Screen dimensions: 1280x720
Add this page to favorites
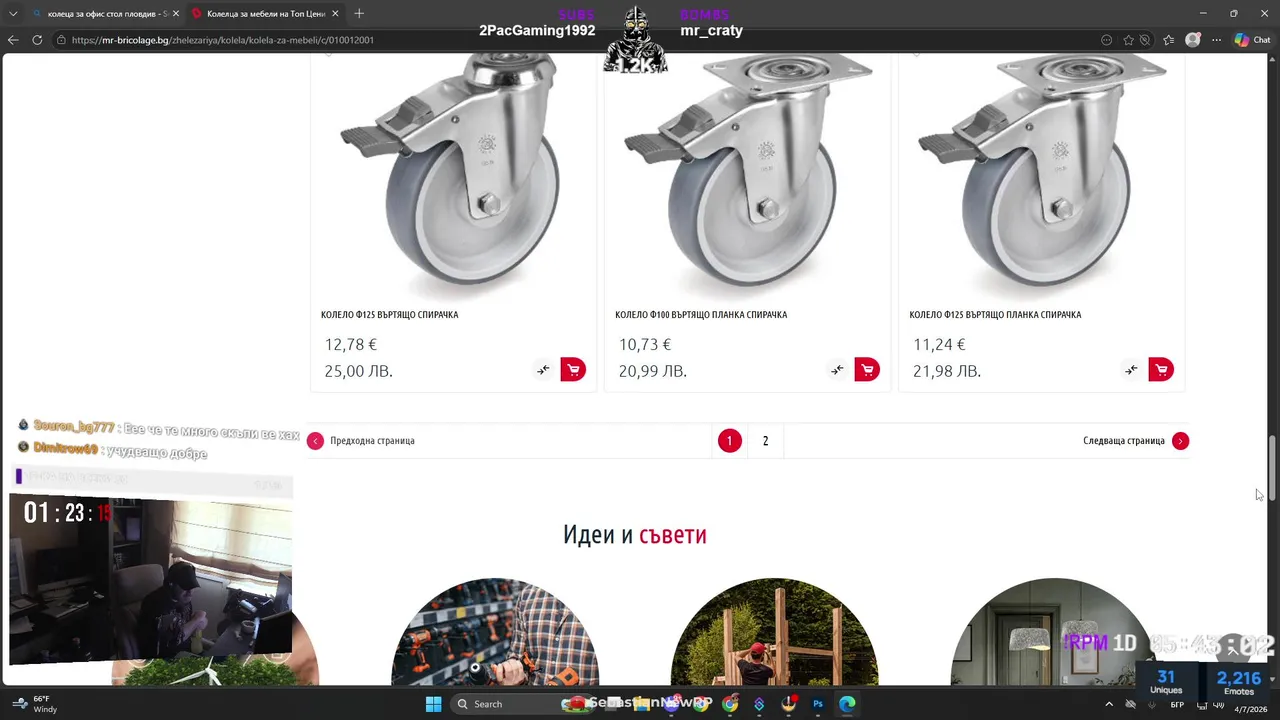(x=1129, y=40)
